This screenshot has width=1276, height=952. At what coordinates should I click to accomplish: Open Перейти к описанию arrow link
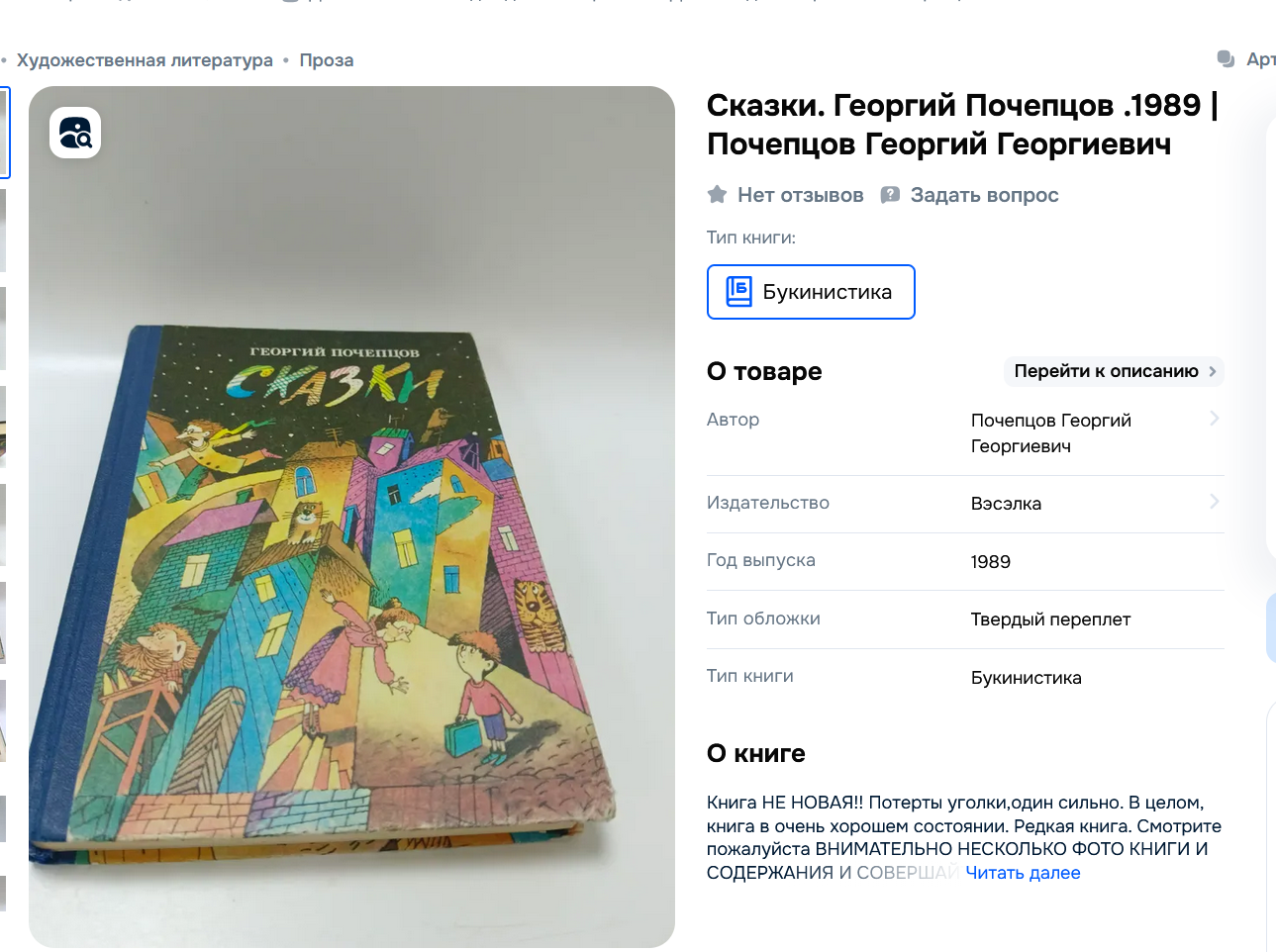pyautogui.click(x=1115, y=371)
